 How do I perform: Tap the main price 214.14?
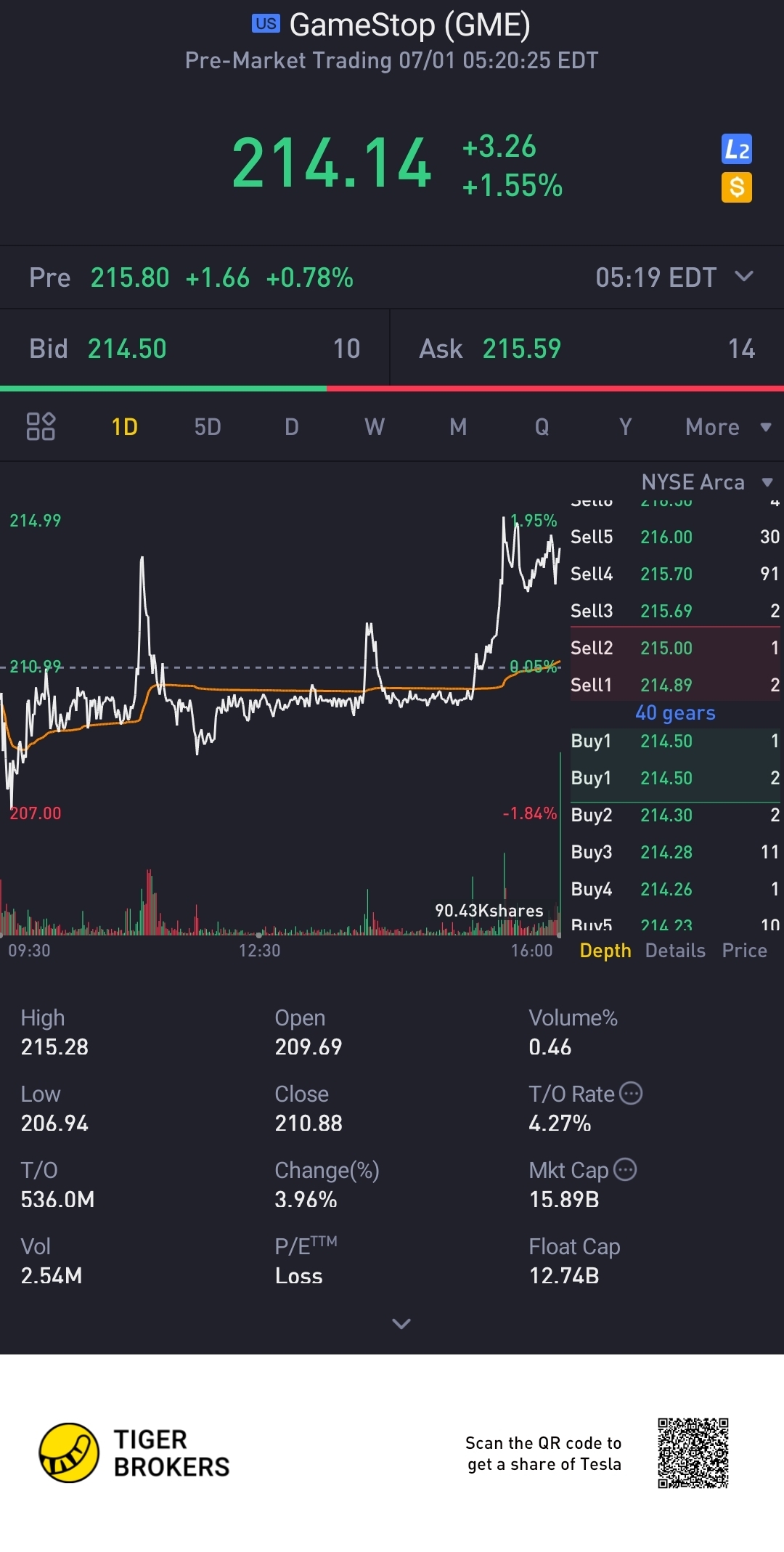332,163
